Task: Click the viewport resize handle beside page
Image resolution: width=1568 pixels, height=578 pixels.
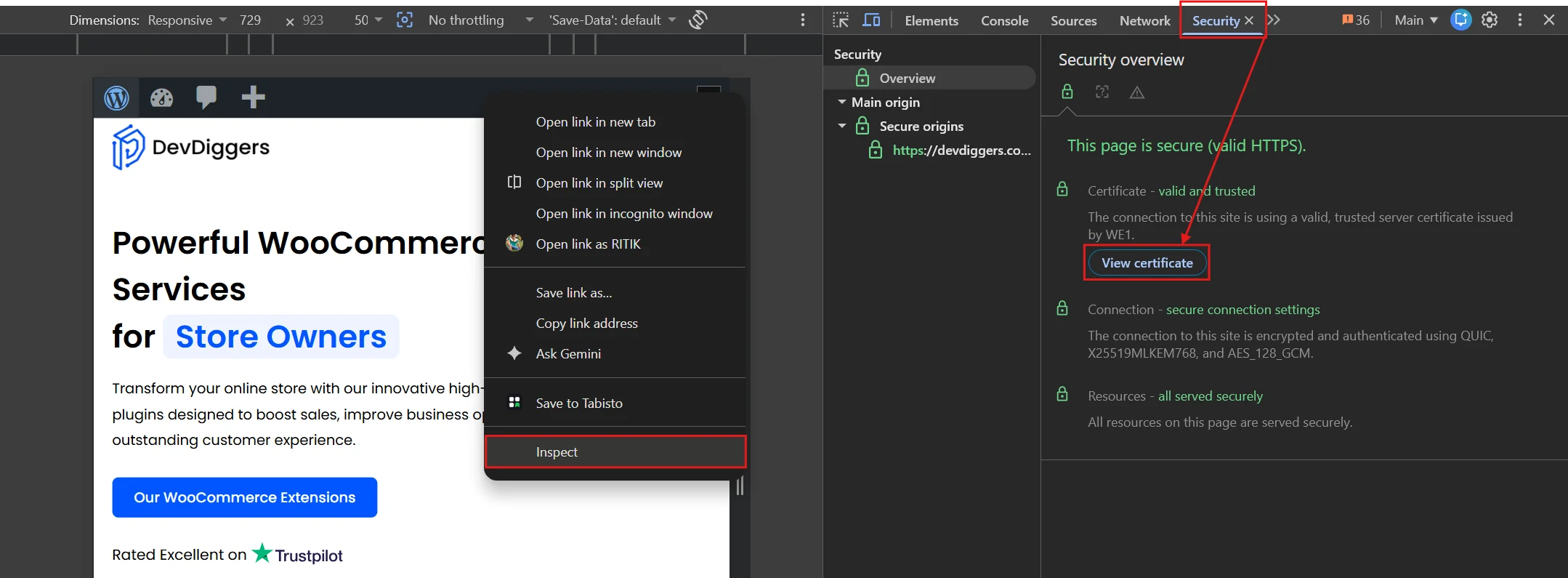Action: [740, 486]
